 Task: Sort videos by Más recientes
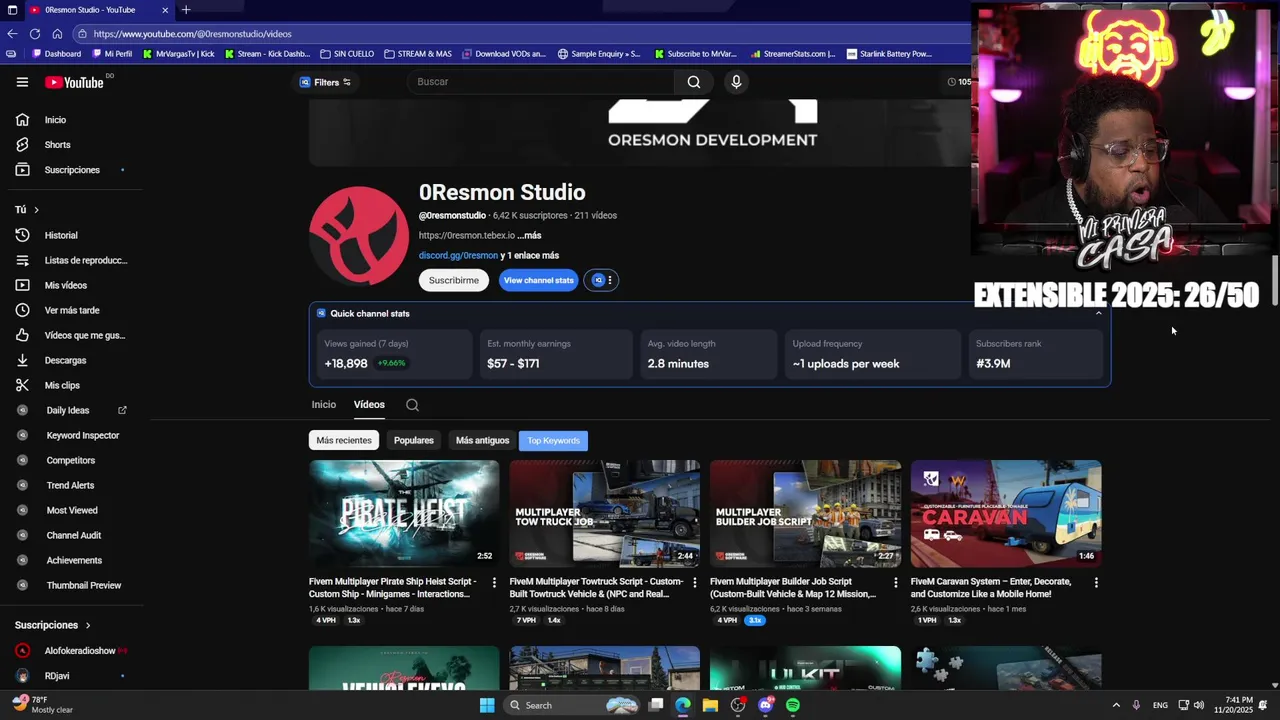point(344,440)
